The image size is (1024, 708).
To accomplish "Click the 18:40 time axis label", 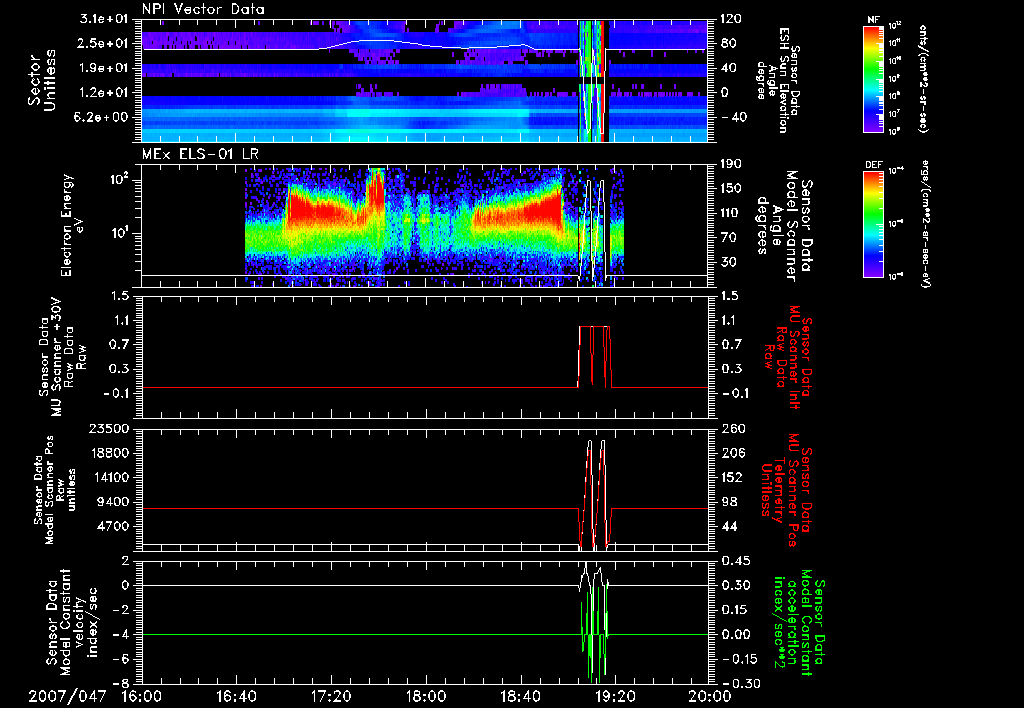I will [x=520, y=696].
